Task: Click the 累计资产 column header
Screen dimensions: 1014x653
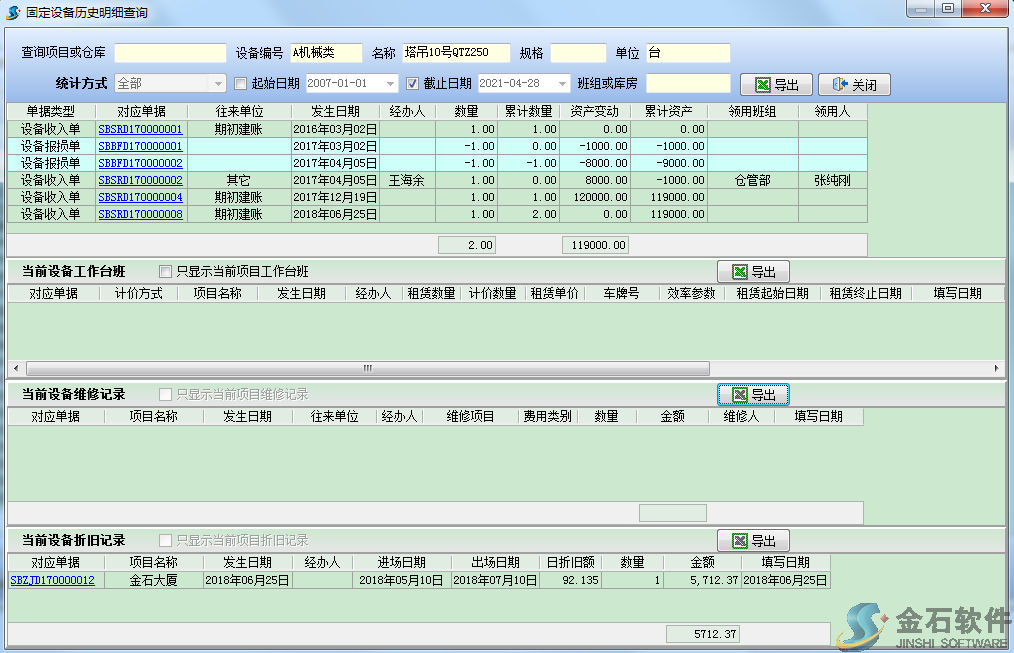Action: 669,112
